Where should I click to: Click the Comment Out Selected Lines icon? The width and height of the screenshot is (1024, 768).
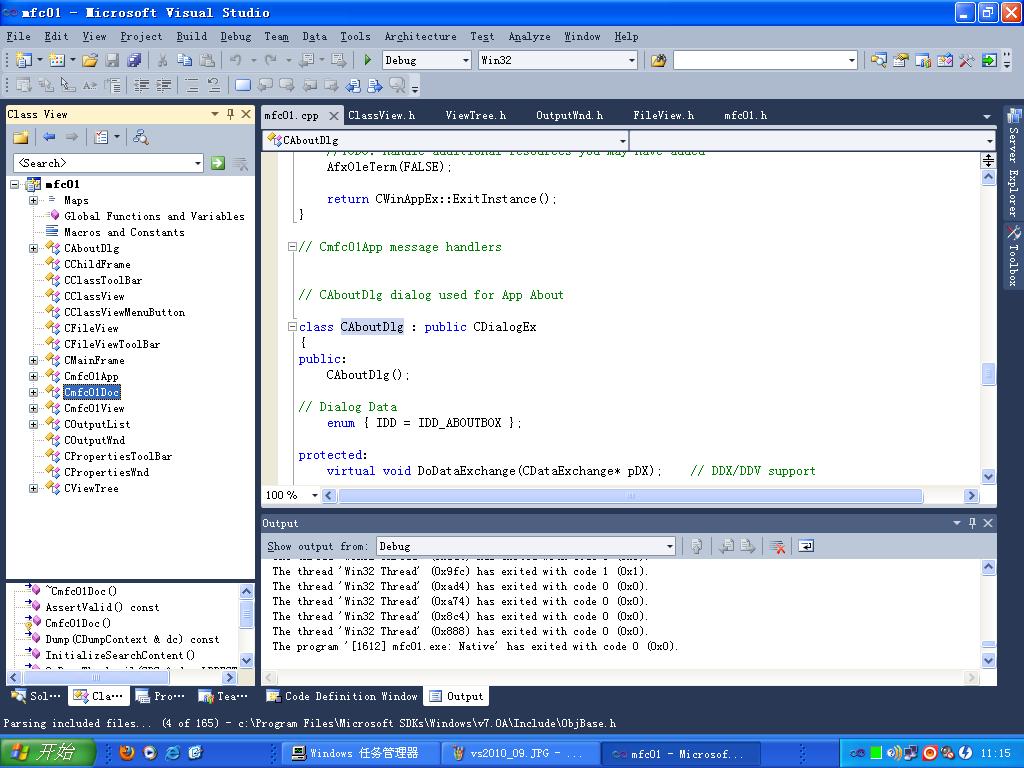pos(192,85)
